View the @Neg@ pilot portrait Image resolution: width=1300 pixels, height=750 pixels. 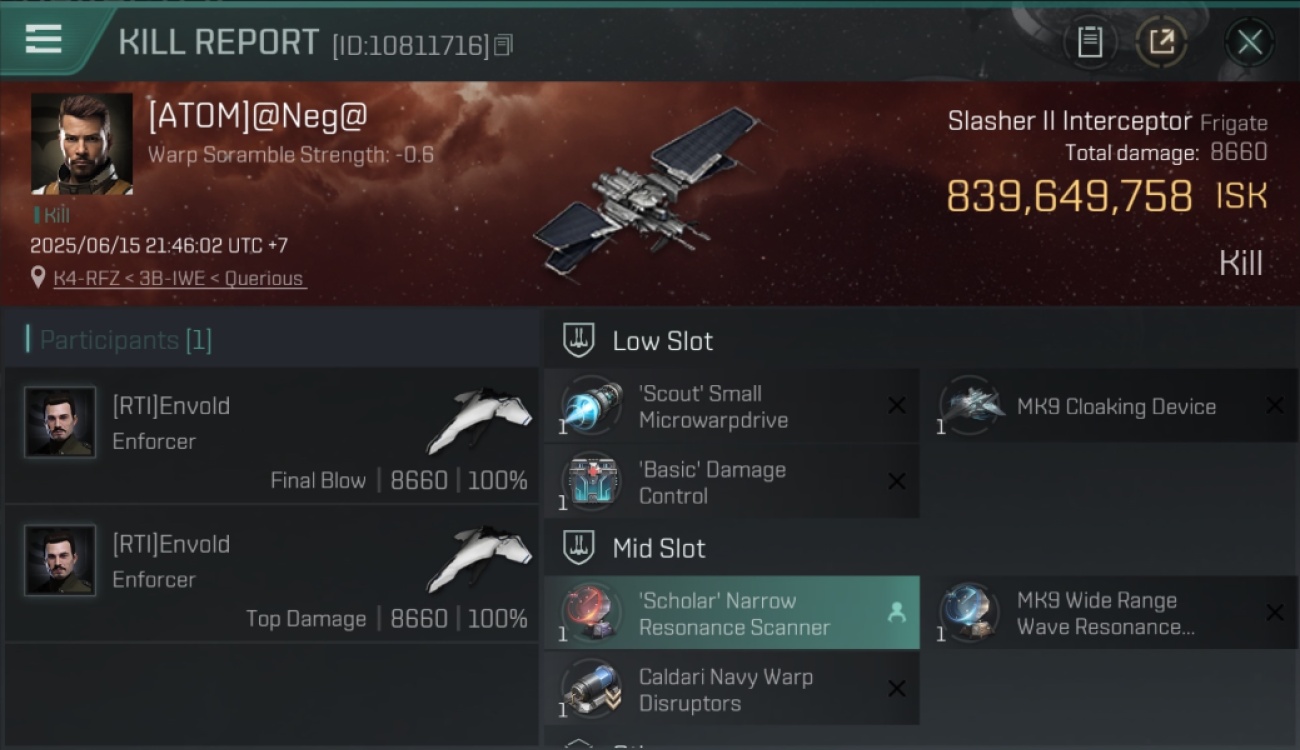81,144
